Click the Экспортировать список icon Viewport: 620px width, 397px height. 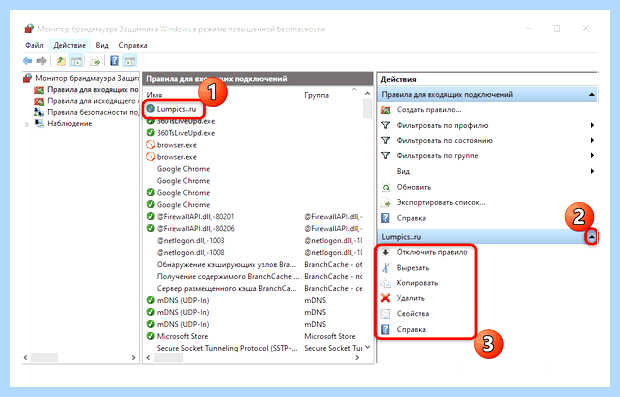[x=386, y=202]
